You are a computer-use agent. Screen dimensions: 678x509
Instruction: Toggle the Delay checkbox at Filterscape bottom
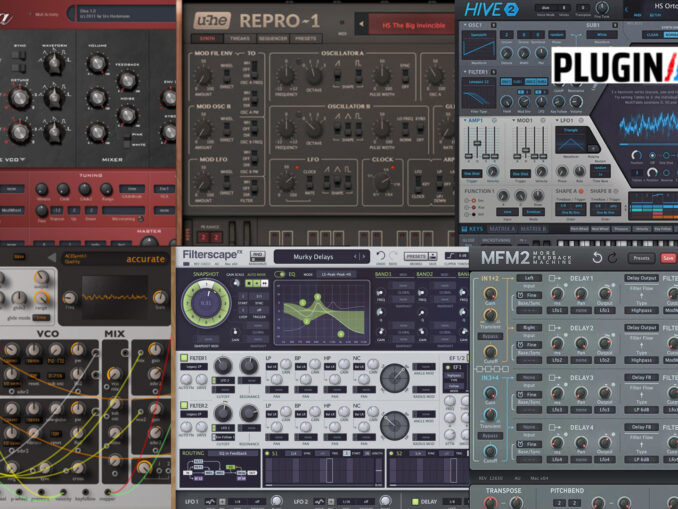coord(415,502)
